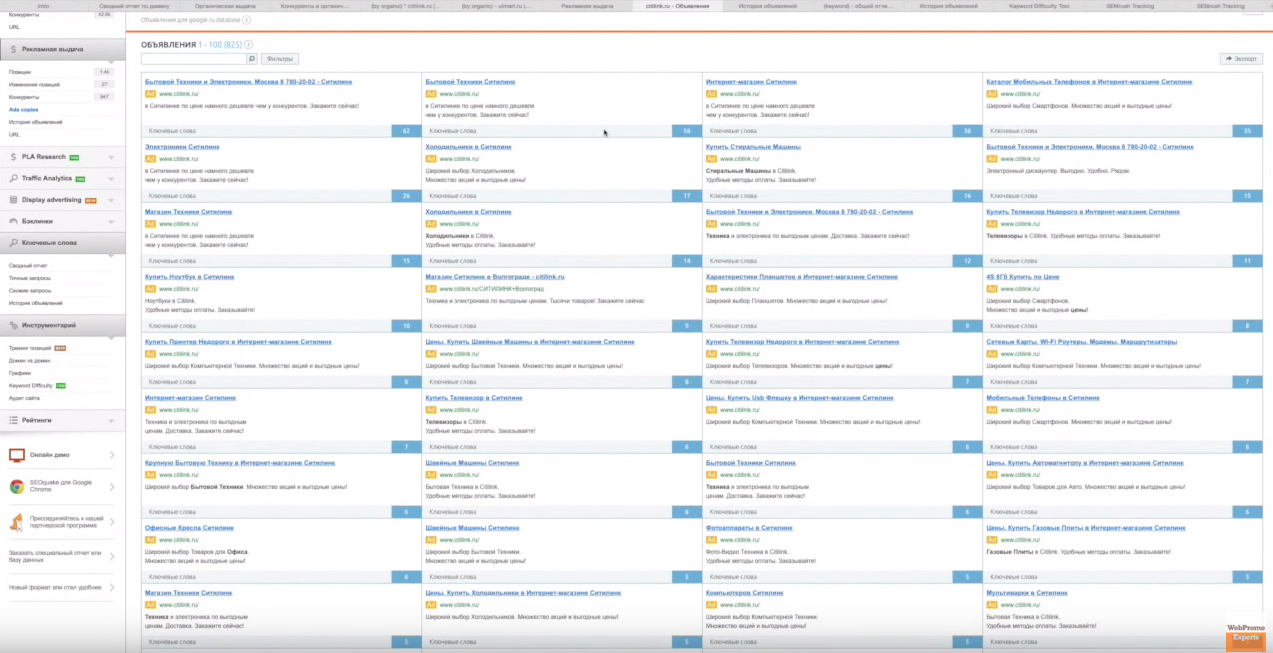
Task: Click the ads search input field
Action: [193, 59]
